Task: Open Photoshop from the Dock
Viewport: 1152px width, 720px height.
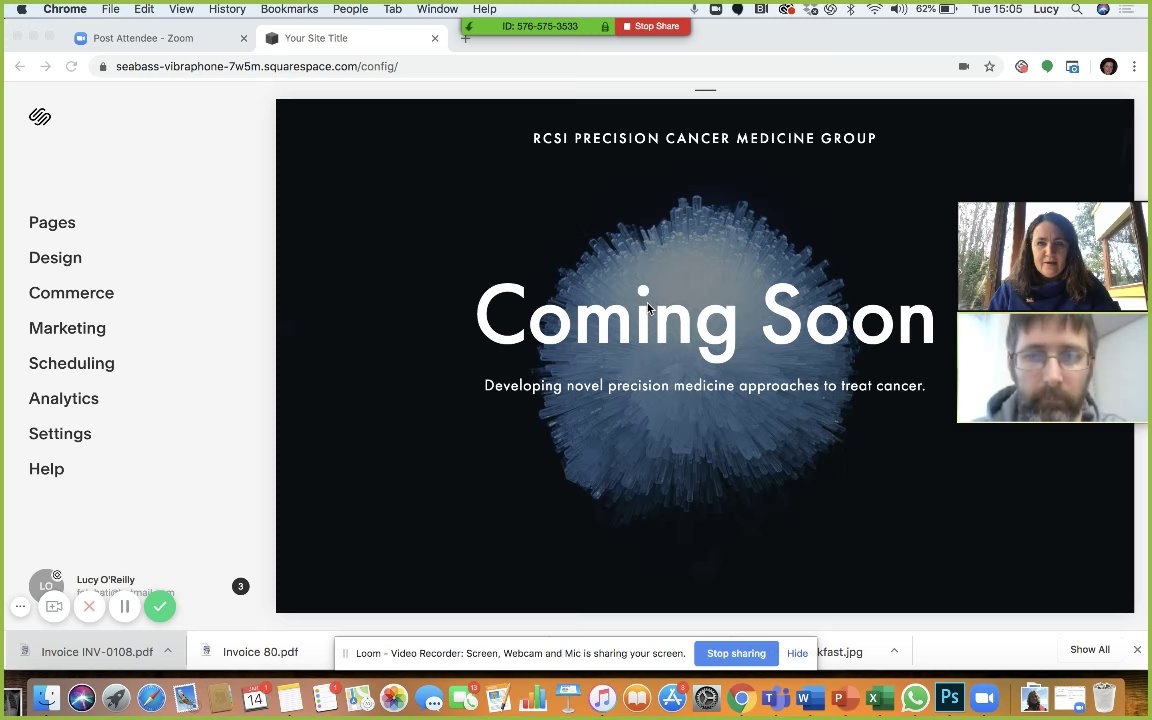Action: [x=950, y=697]
